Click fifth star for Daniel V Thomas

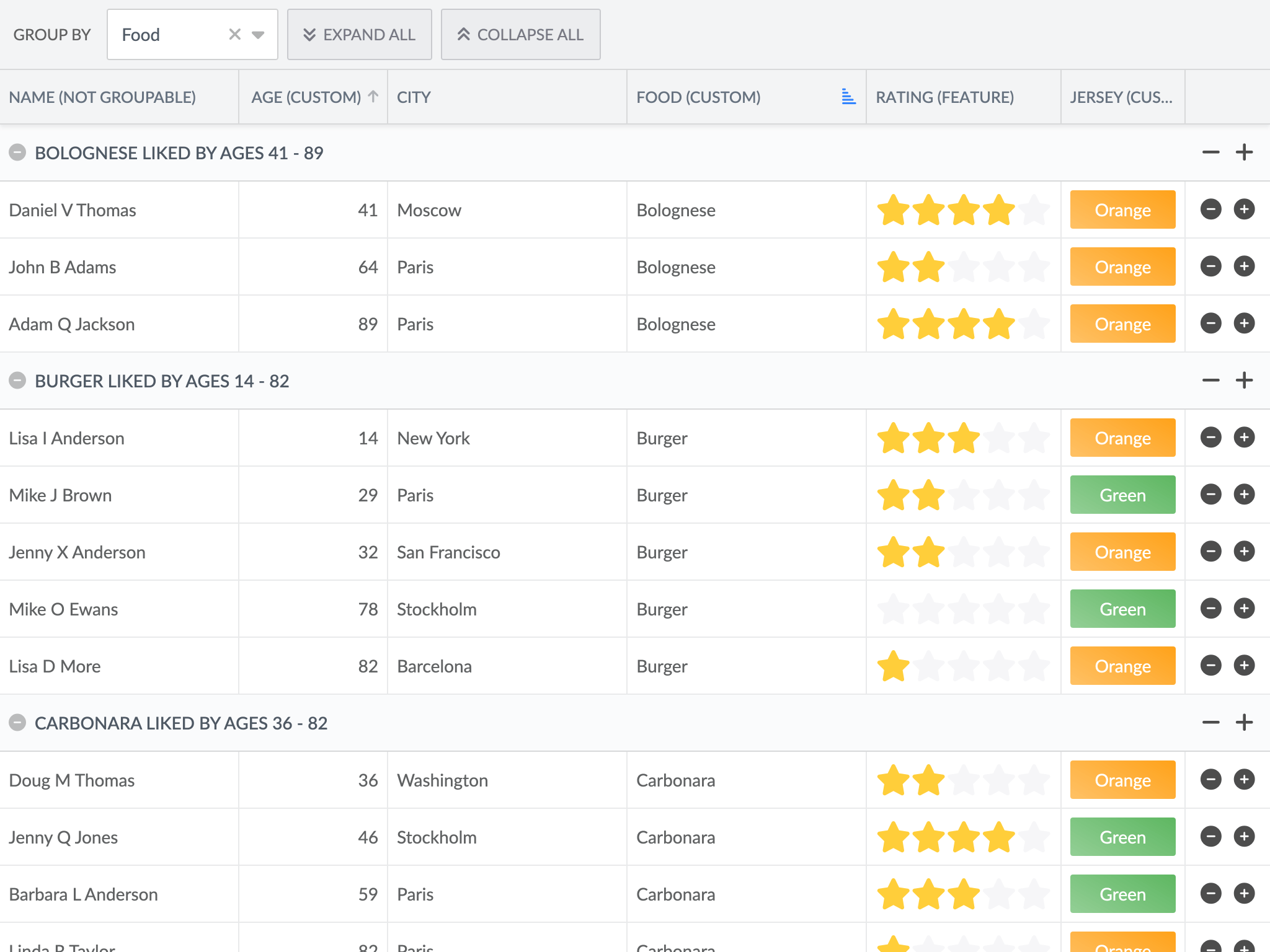click(x=1034, y=209)
